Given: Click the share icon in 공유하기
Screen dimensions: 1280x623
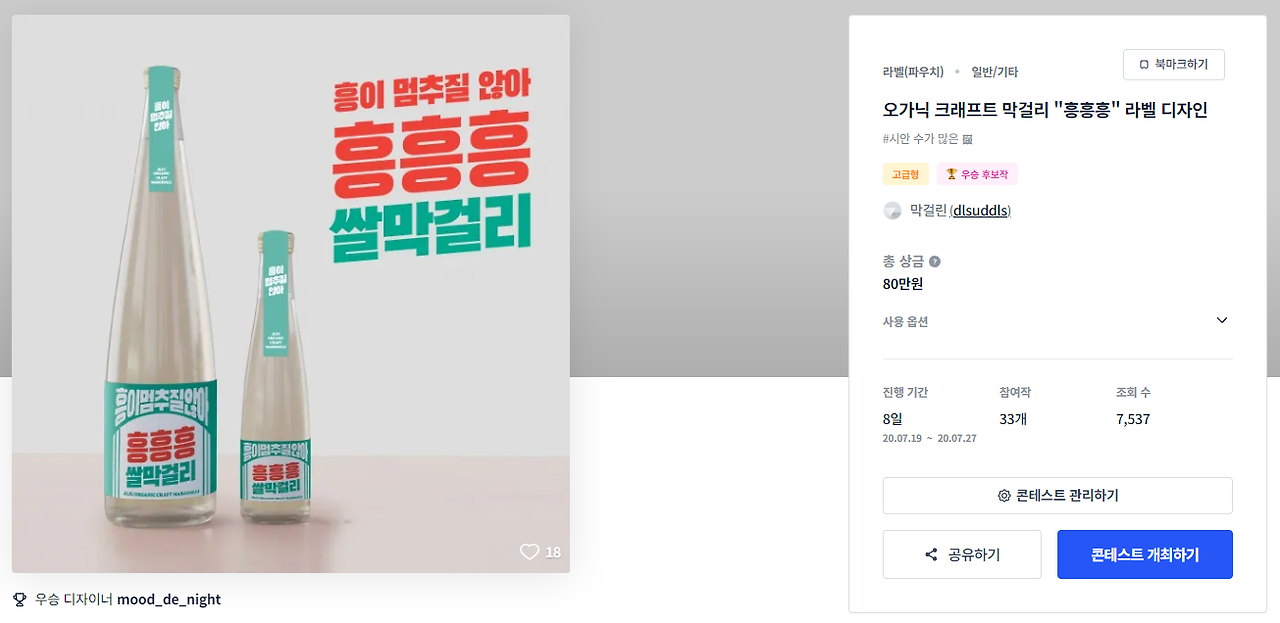Looking at the screenshot, I should (x=931, y=555).
